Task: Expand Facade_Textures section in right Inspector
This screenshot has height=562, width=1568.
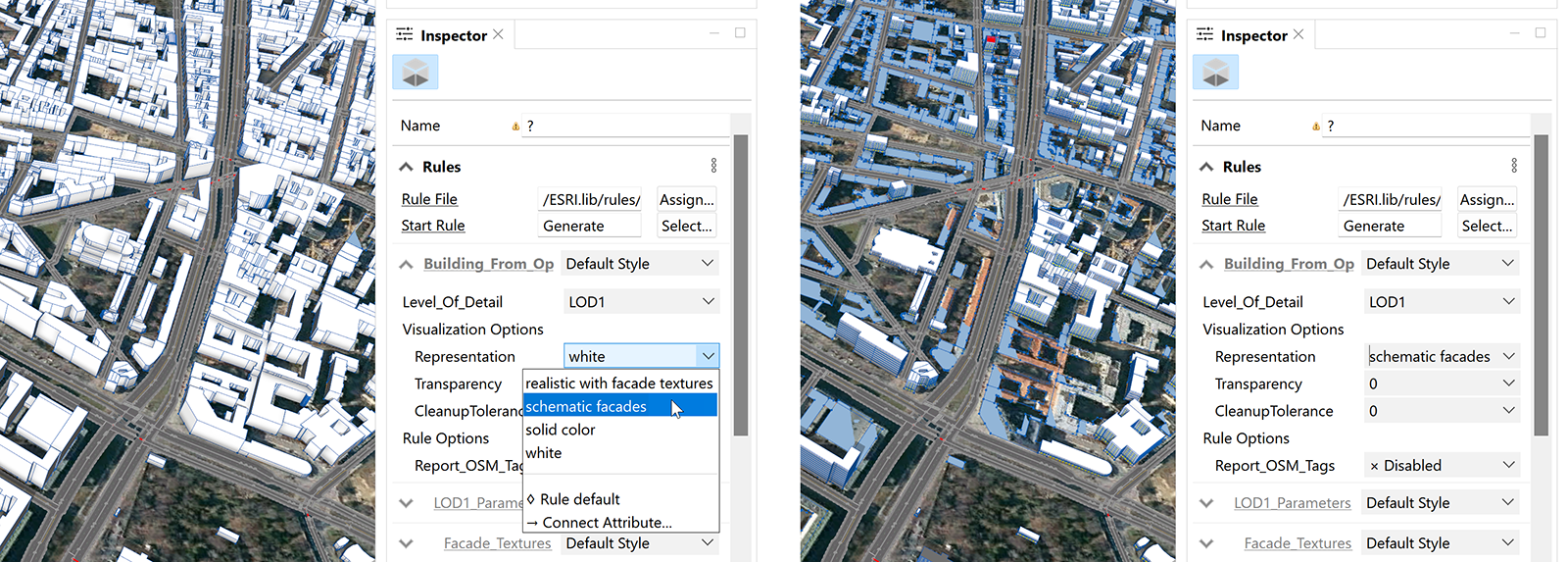Action: coord(1206,543)
